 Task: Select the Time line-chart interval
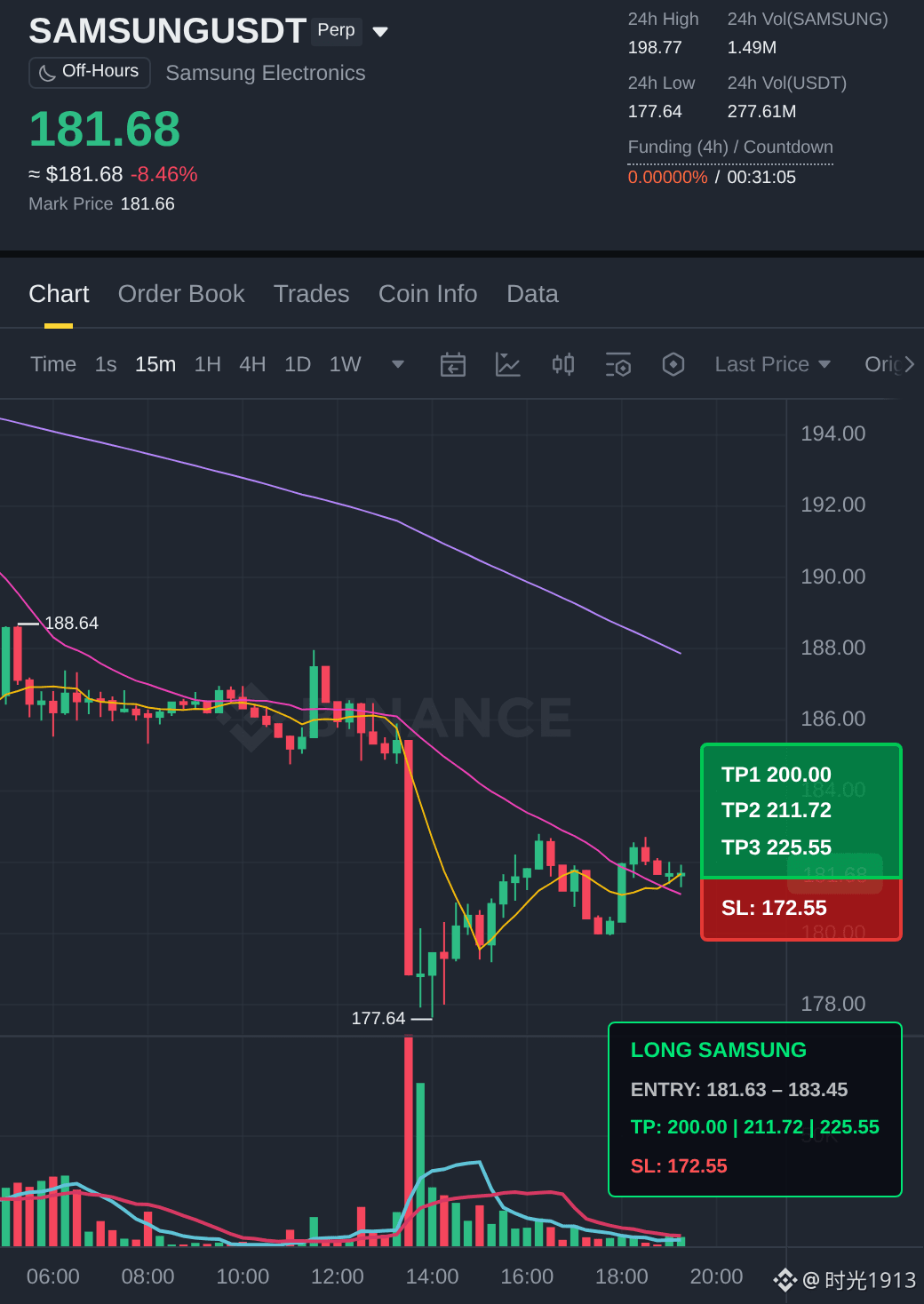click(x=53, y=364)
